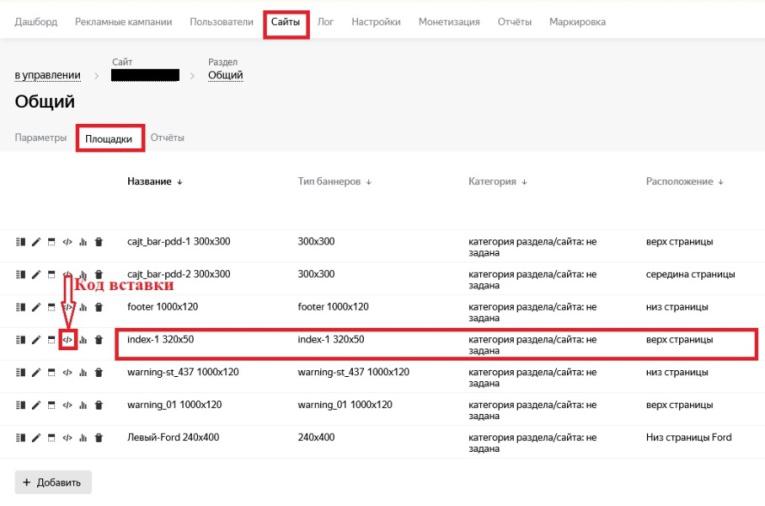Sort table by Расположение column
765x506 pixels.
click(684, 182)
